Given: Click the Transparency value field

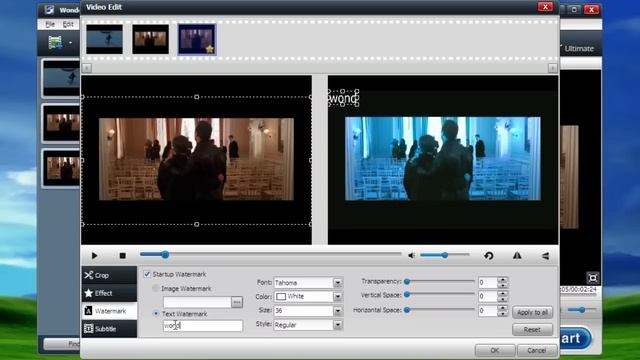Looking at the screenshot, I should tap(488, 282).
